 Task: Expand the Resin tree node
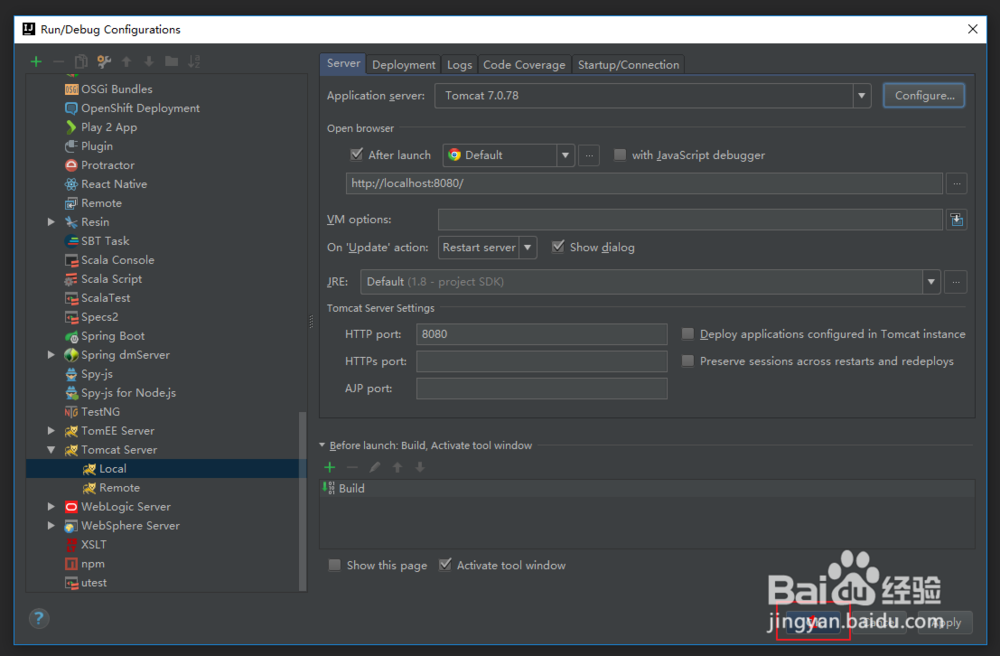tap(51, 222)
